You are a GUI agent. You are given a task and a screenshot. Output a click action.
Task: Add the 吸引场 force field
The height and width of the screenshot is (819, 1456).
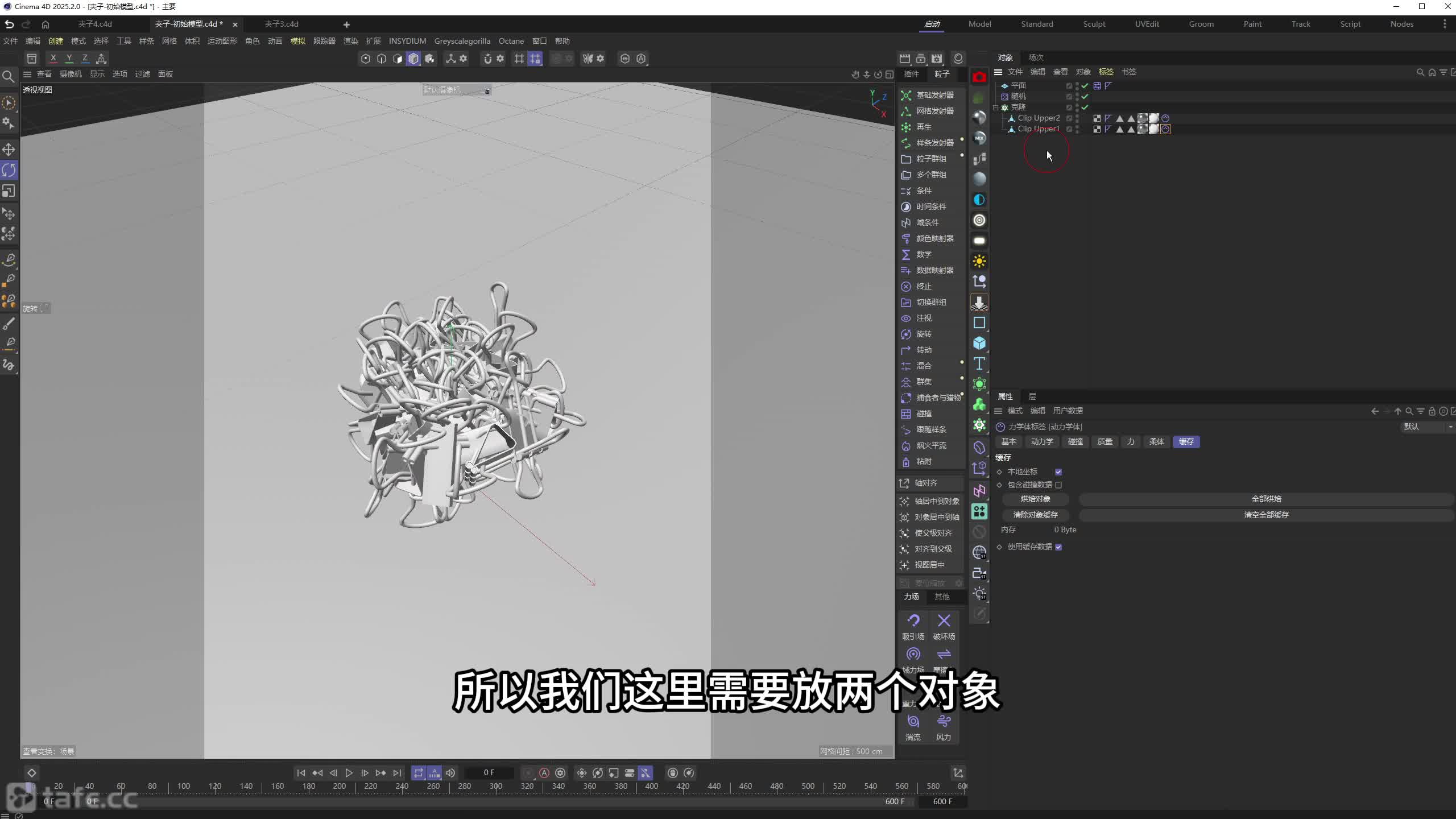[x=913, y=627]
